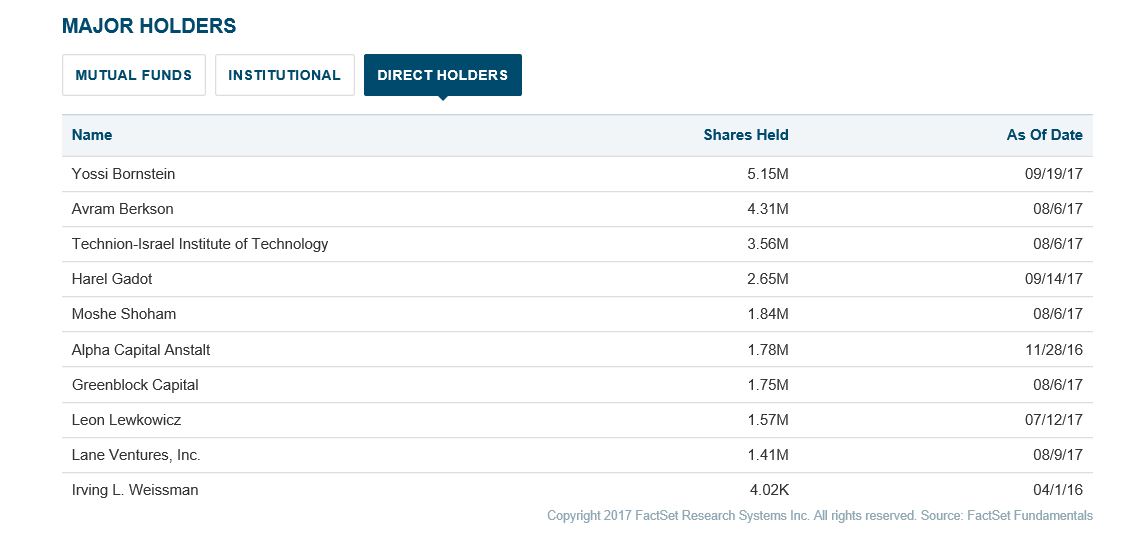Open the Institutional holders tab
Screen dimensions: 1136x542
284,75
